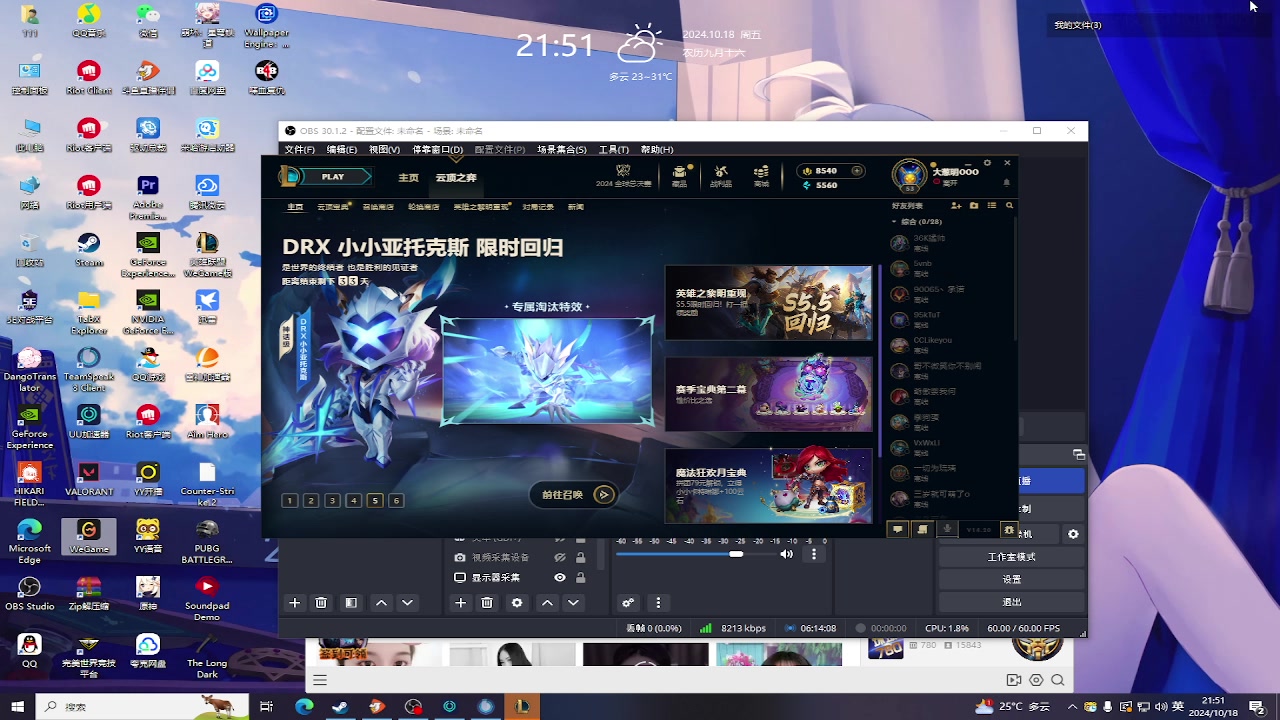Open the 赛季宝典第二幕 thumbnail
The width and height of the screenshot is (1280, 720).
click(x=768, y=394)
